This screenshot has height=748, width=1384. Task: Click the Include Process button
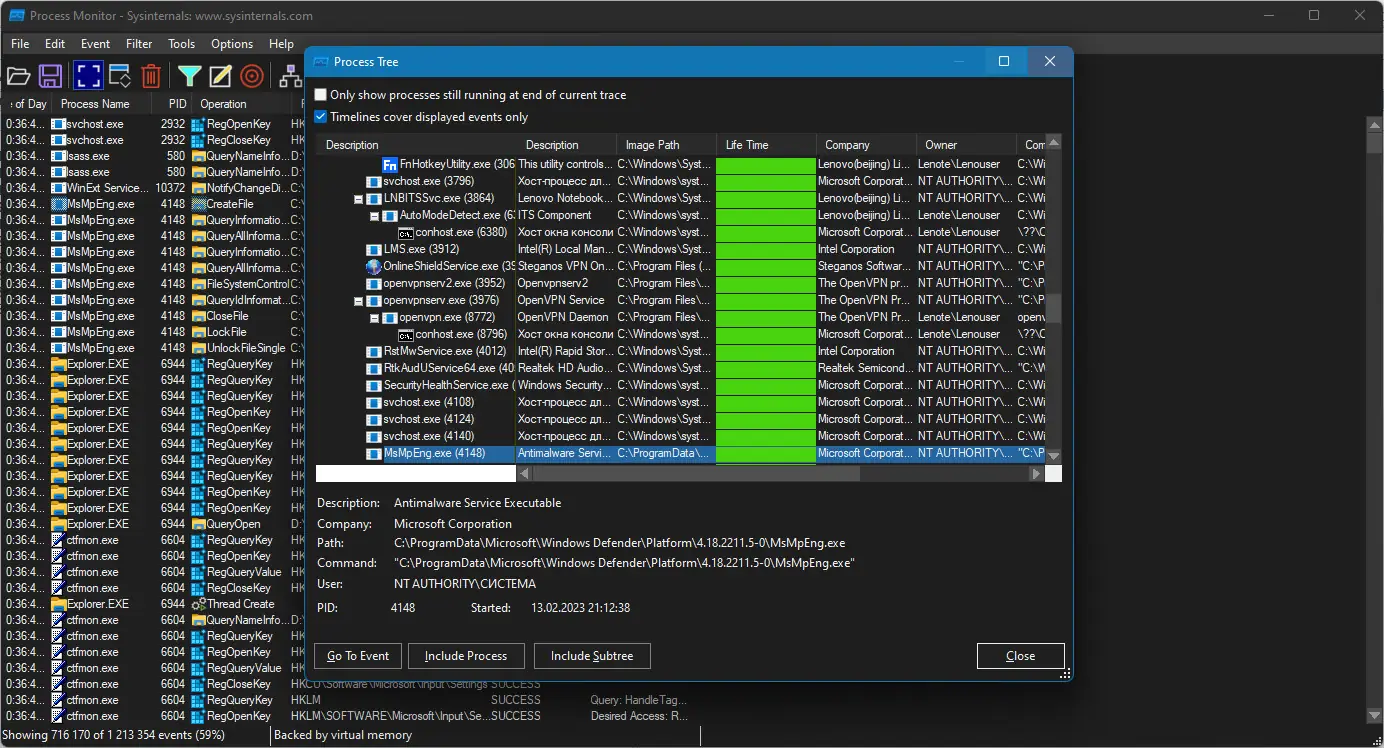pos(466,656)
